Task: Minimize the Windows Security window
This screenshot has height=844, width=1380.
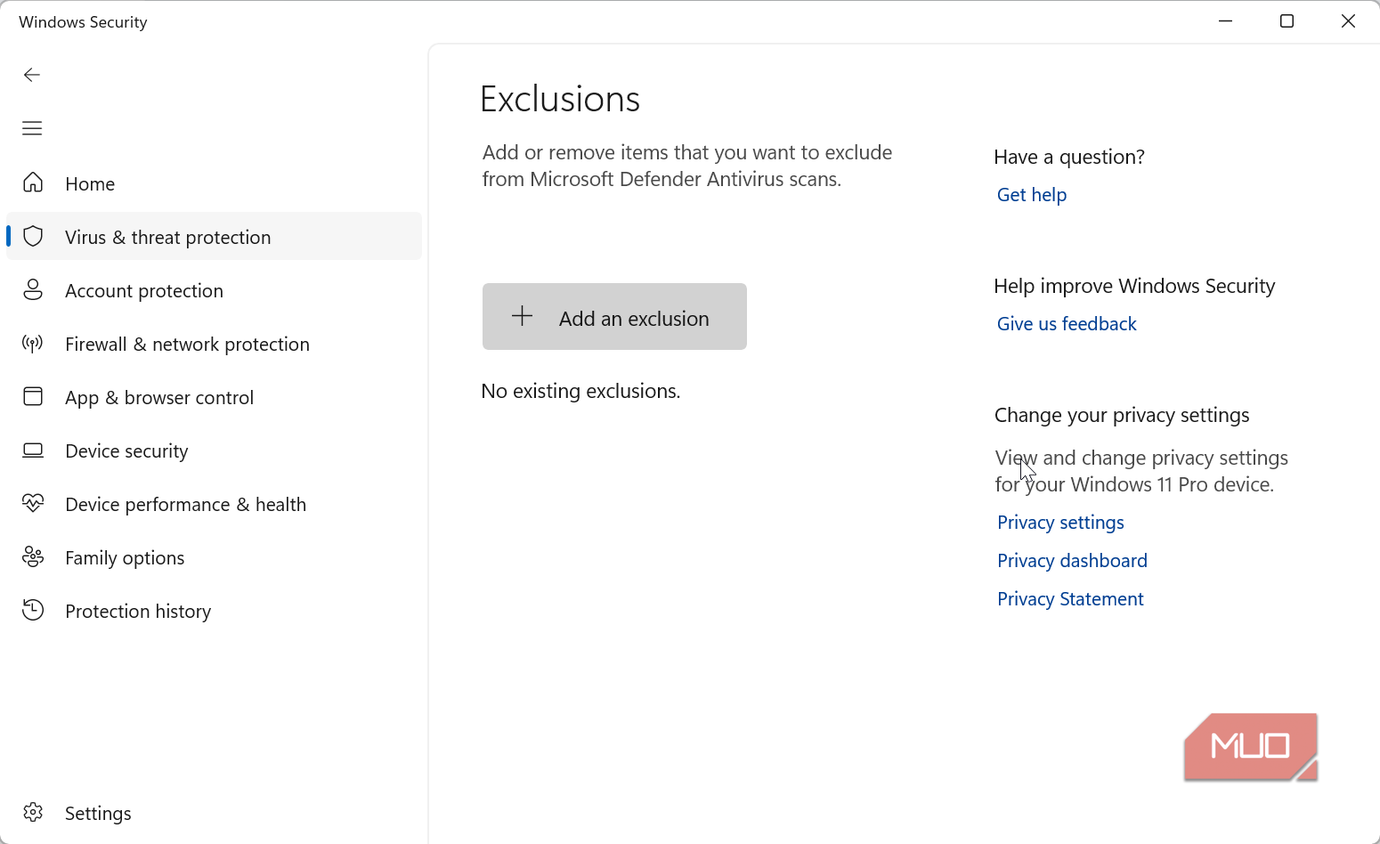Action: [1226, 21]
